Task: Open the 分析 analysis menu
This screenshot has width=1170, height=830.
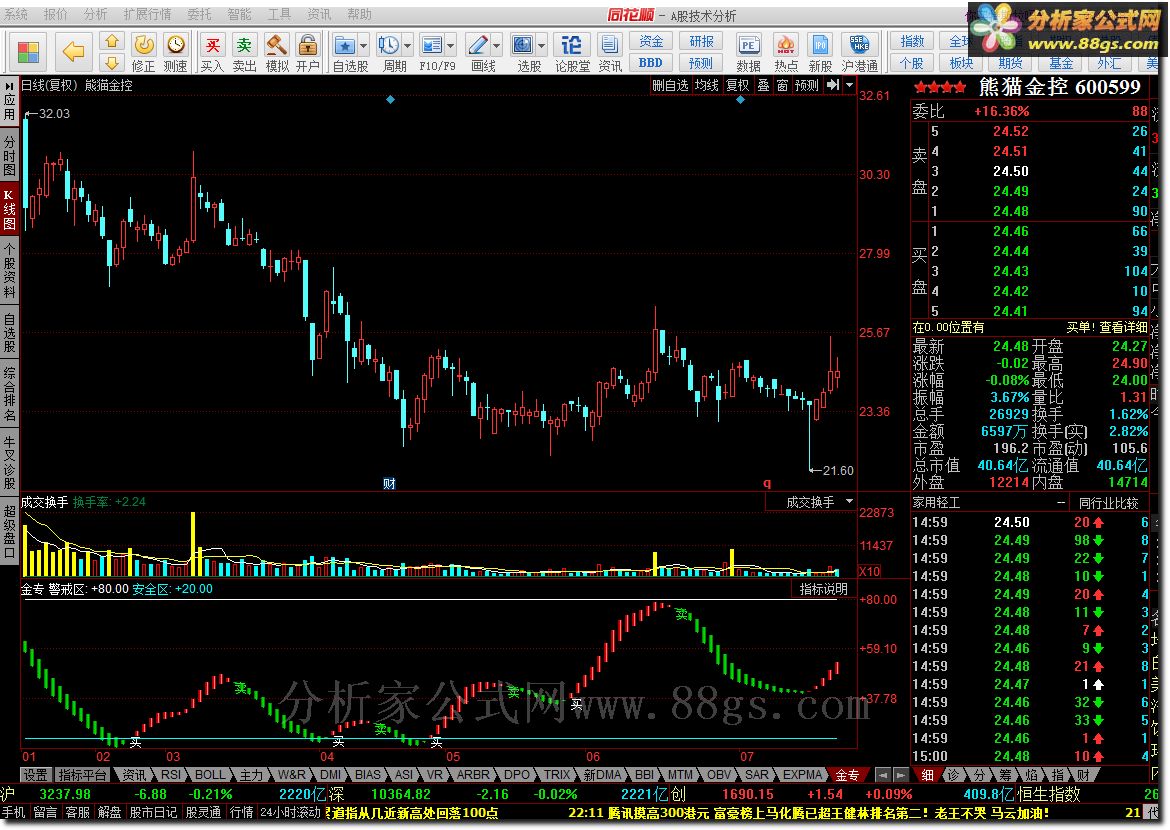Action: click(x=96, y=14)
